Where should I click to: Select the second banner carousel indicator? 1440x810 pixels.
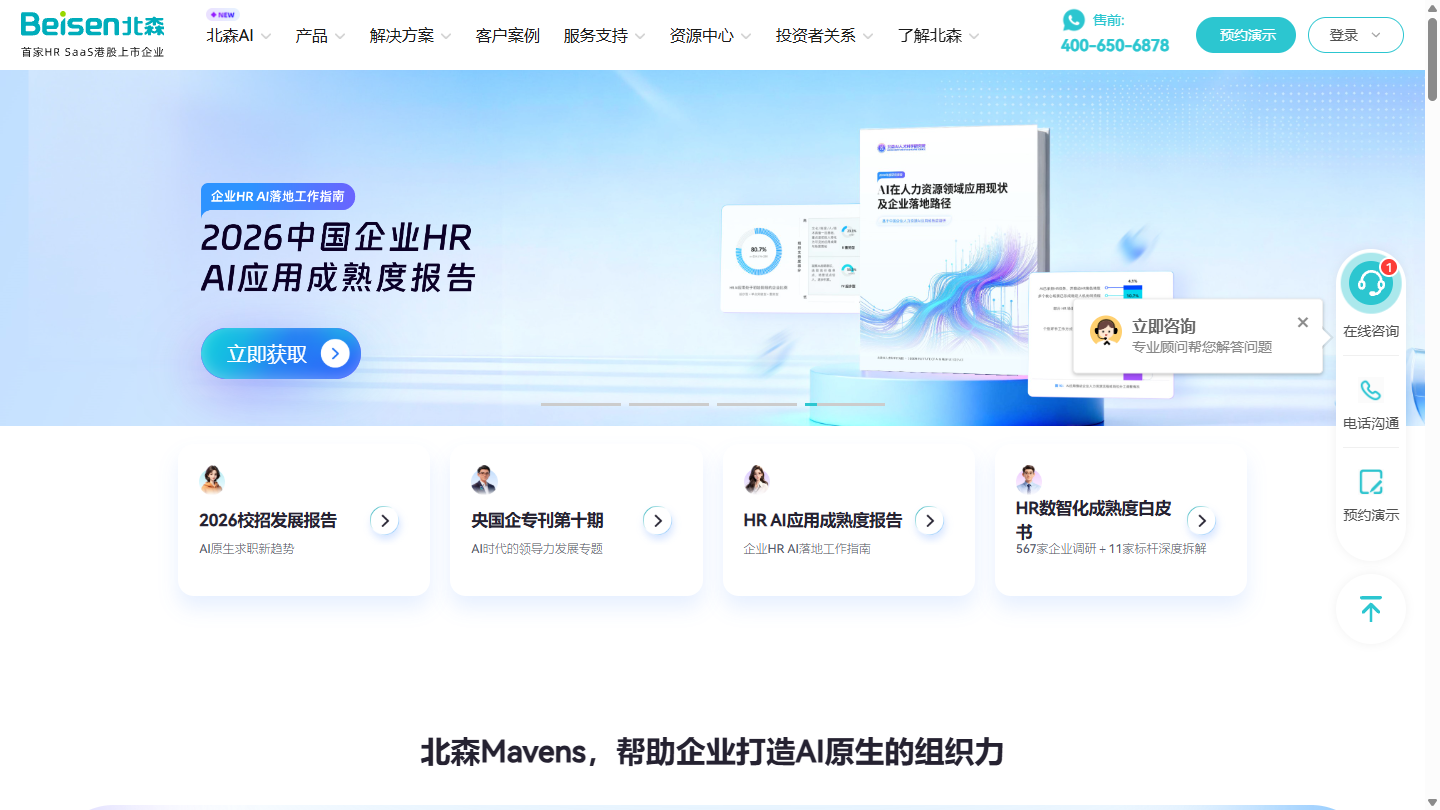[669, 404]
